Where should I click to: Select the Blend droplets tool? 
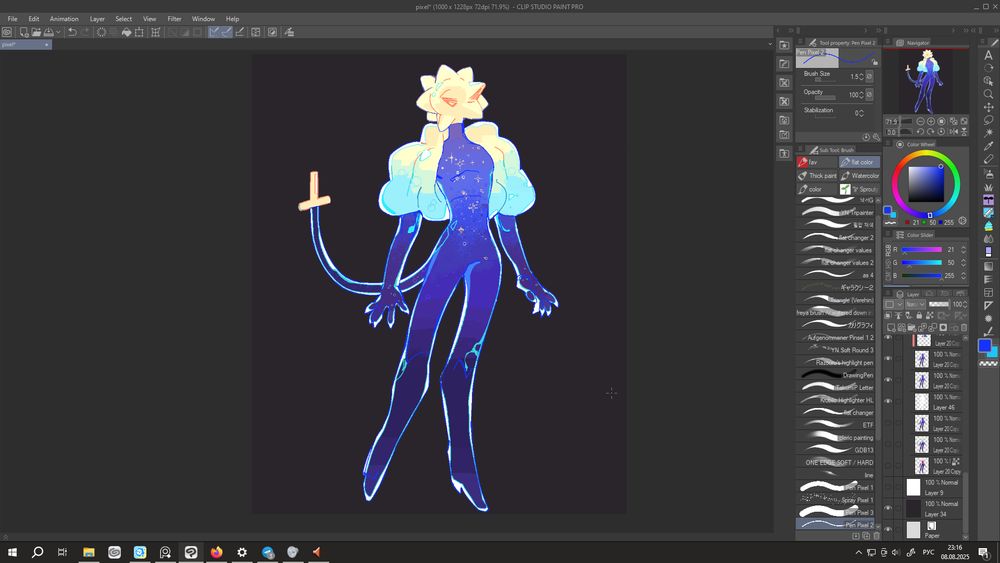click(989, 238)
